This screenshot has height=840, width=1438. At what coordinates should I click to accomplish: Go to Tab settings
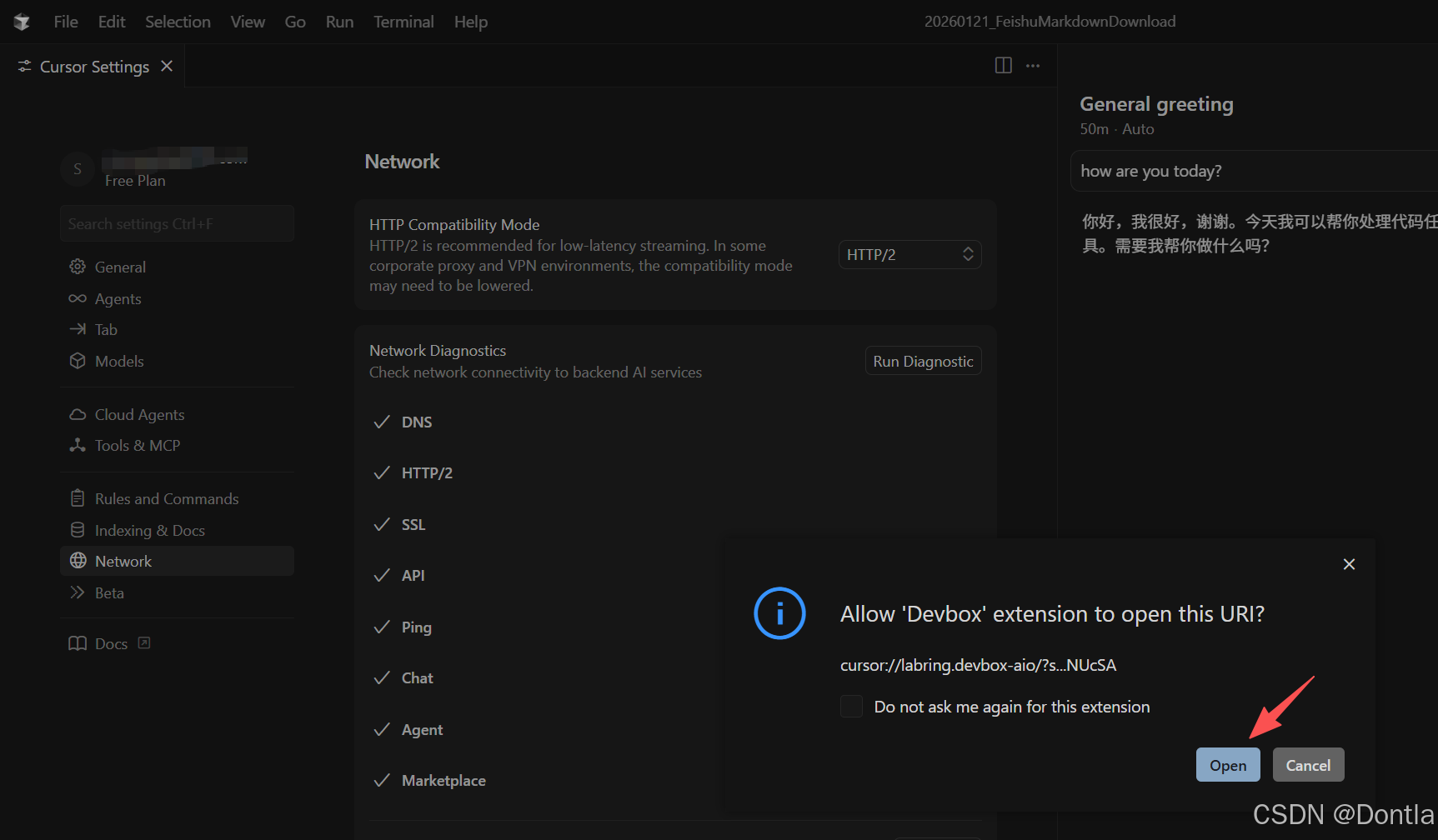pos(177,329)
